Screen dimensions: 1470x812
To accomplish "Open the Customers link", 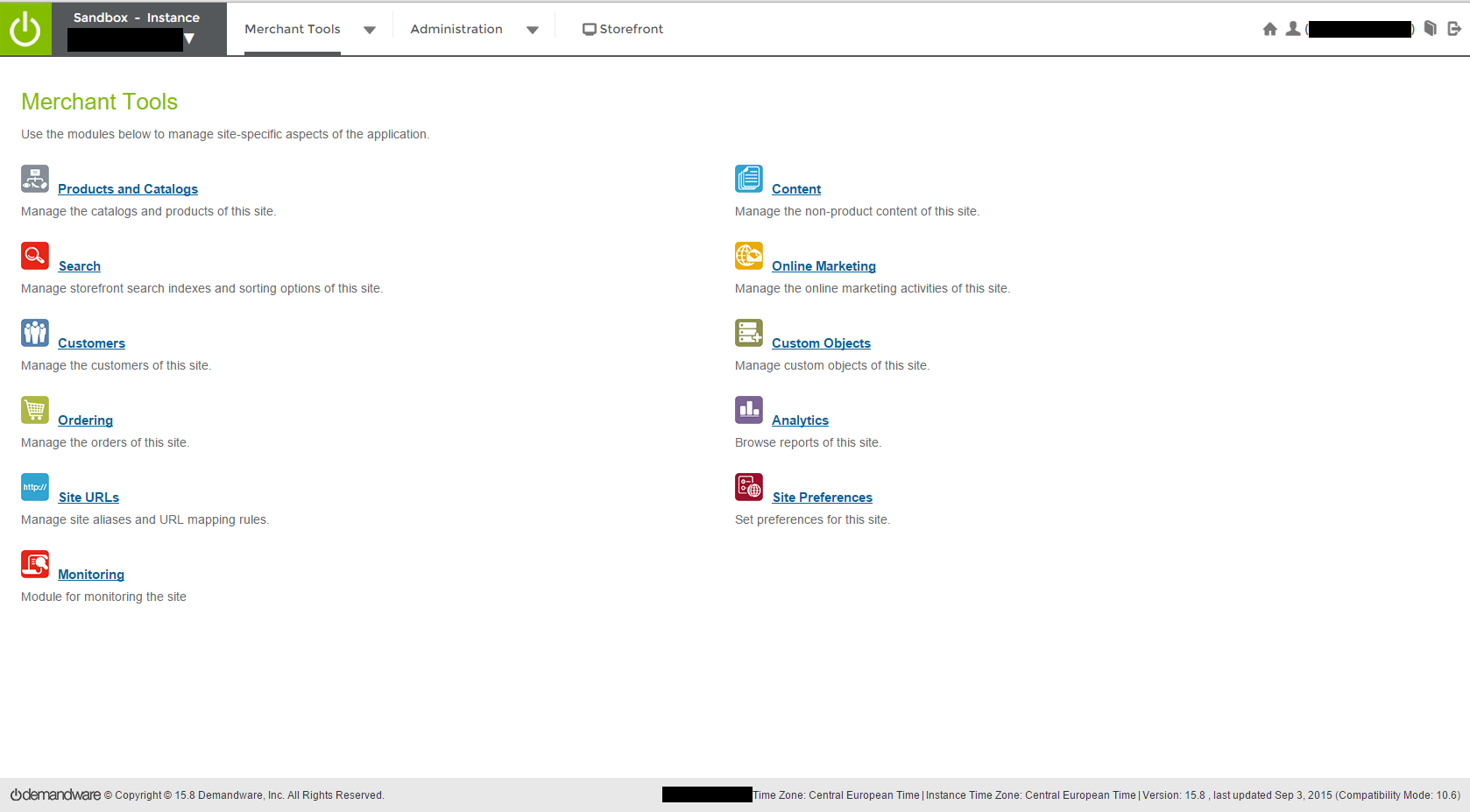I will tap(91, 343).
